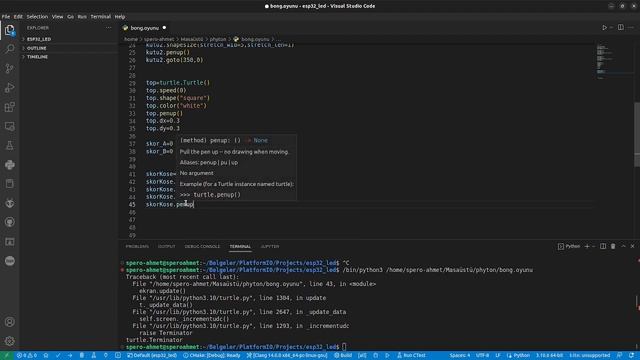Open remote window indicator in status bar
The width and height of the screenshot is (640, 360).
[x=6, y=356]
